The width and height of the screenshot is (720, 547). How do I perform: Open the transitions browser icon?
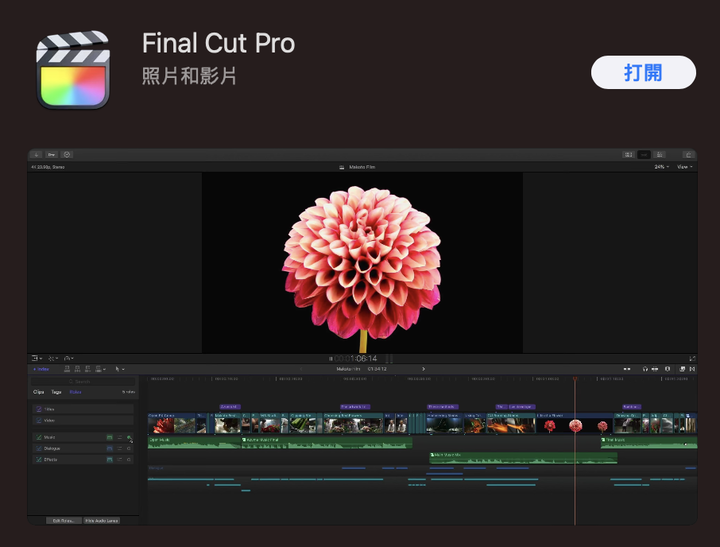coord(692,369)
